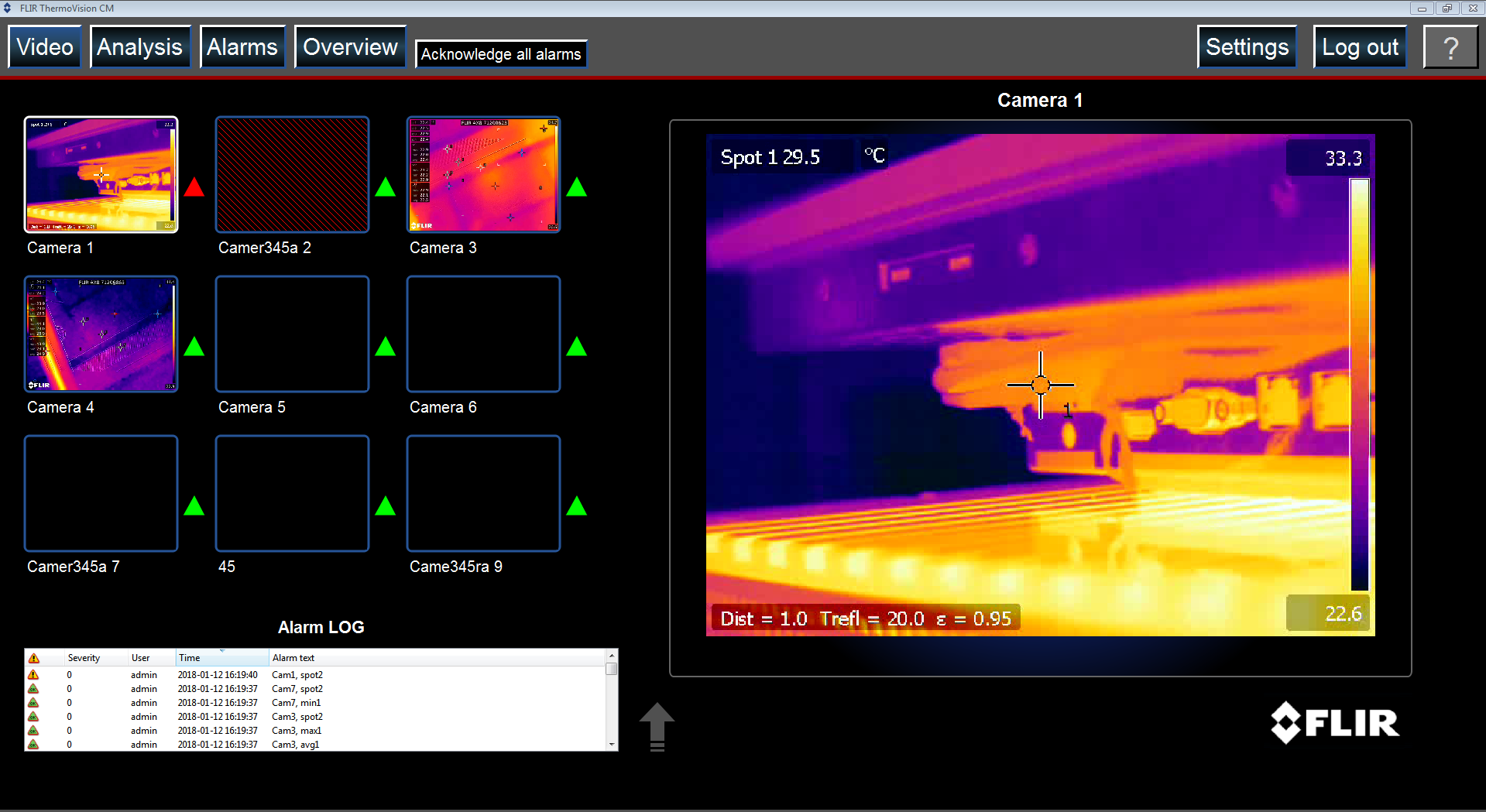This screenshot has height=812, width=1486.
Task: Click the Celsius unit indicator on Camera 1 view
Action: (873, 156)
